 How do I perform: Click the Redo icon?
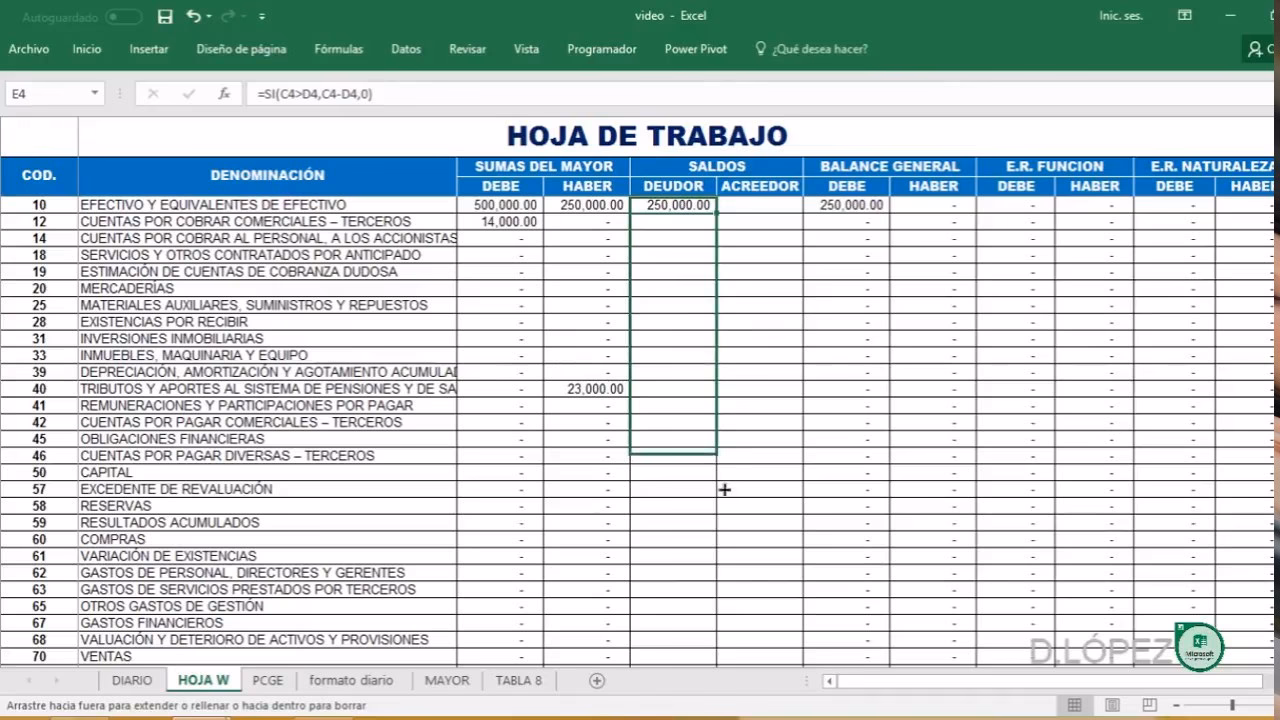click(x=228, y=16)
